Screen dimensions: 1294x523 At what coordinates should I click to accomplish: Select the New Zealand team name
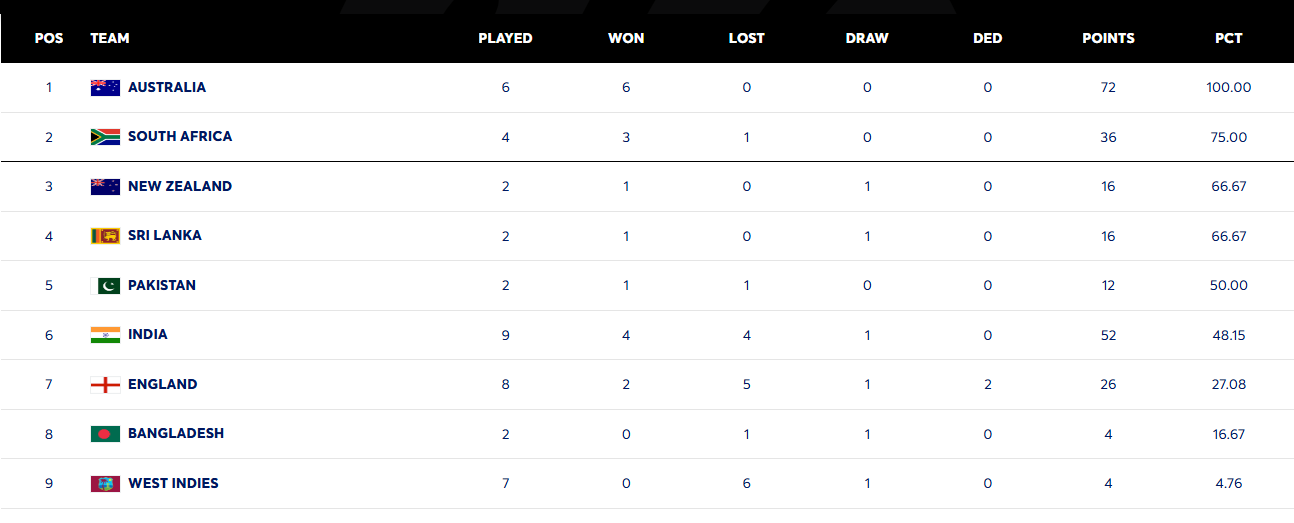(x=180, y=186)
